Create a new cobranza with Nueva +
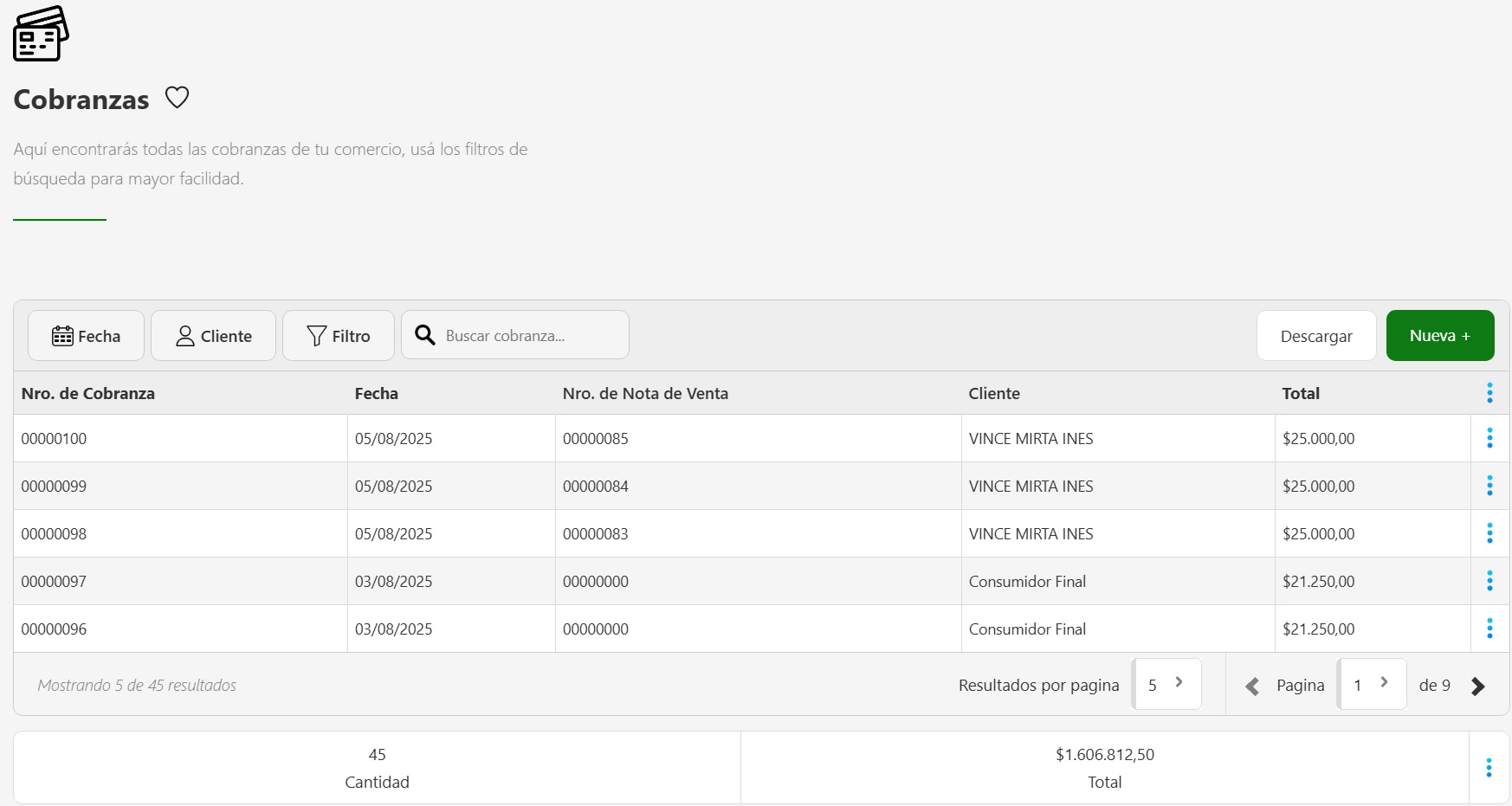Viewport: 1512px width, 806px height. 1439,336
